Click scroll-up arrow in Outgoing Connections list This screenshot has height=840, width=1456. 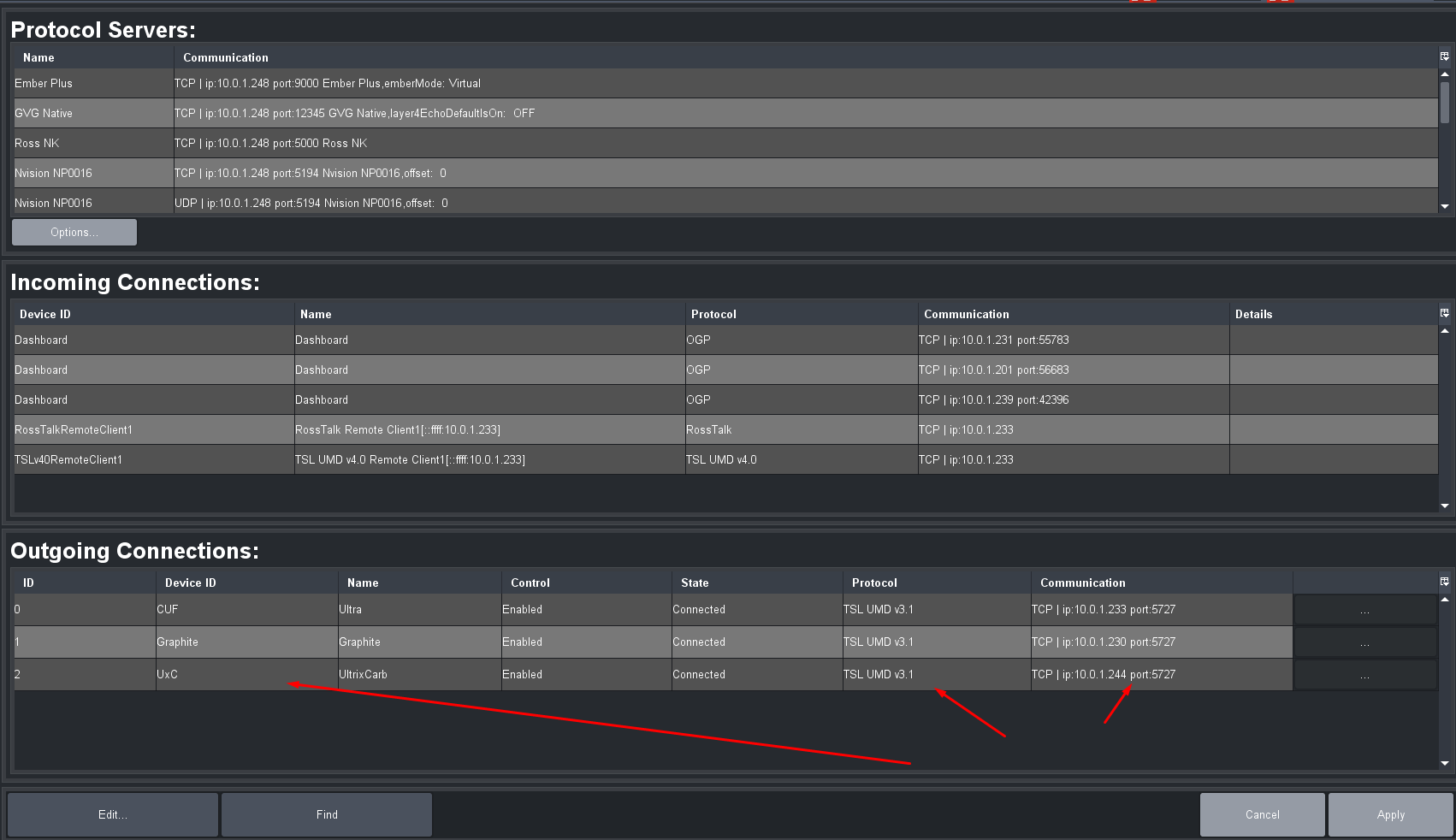click(1445, 600)
